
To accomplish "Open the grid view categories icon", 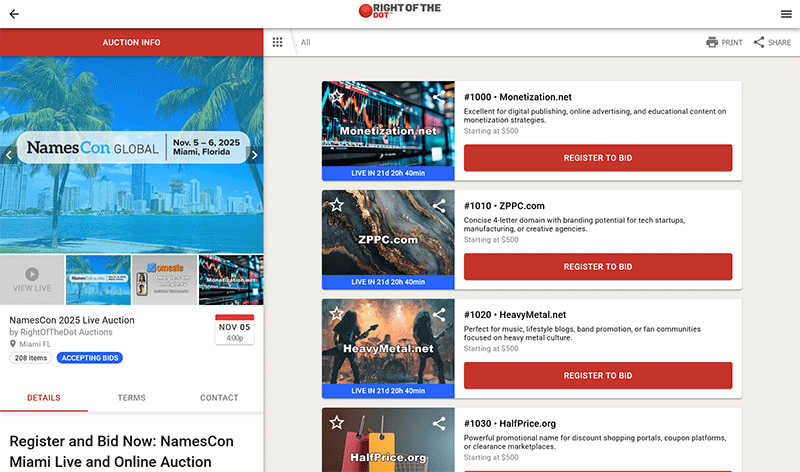I will (278, 43).
